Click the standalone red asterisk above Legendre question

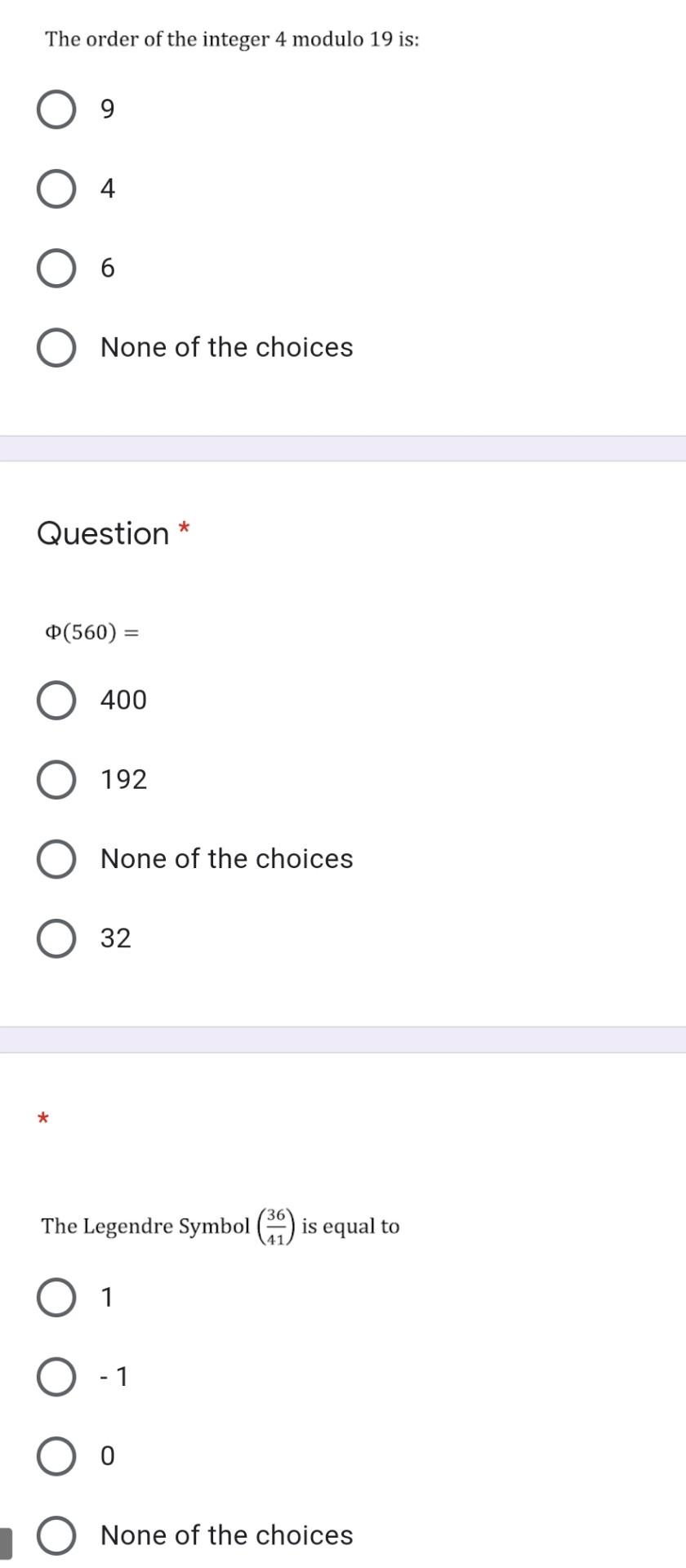click(42, 1118)
